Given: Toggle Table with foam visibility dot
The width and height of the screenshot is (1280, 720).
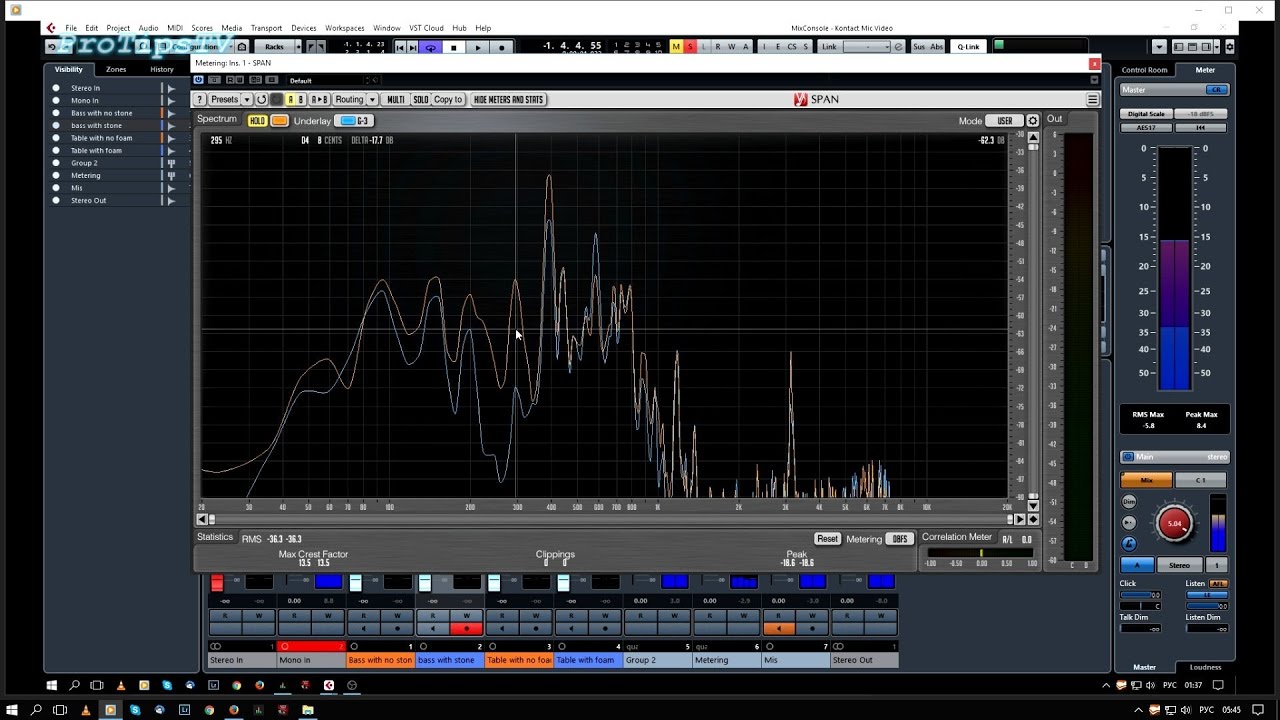Looking at the screenshot, I should [57, 150].
